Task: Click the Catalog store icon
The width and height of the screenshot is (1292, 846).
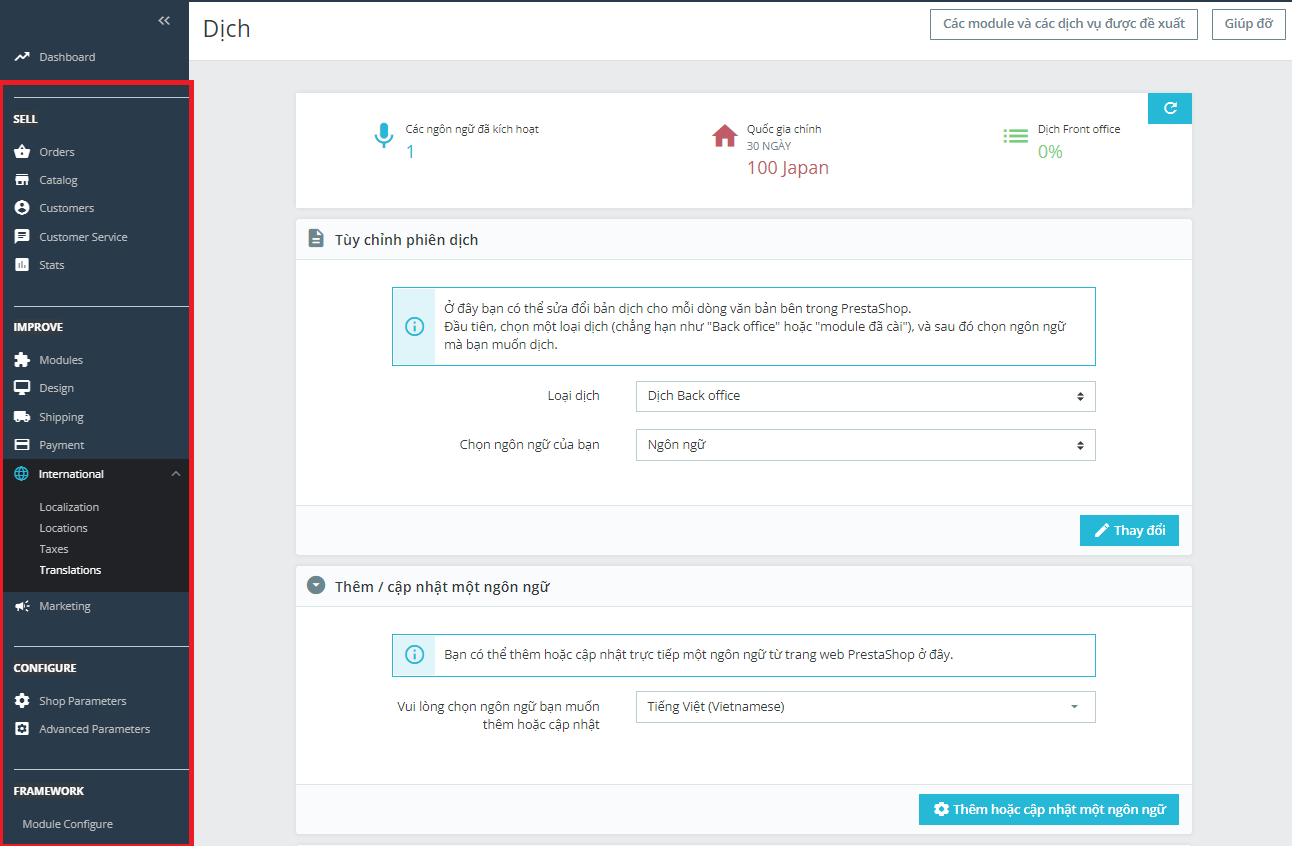Action: click(22, 180)
